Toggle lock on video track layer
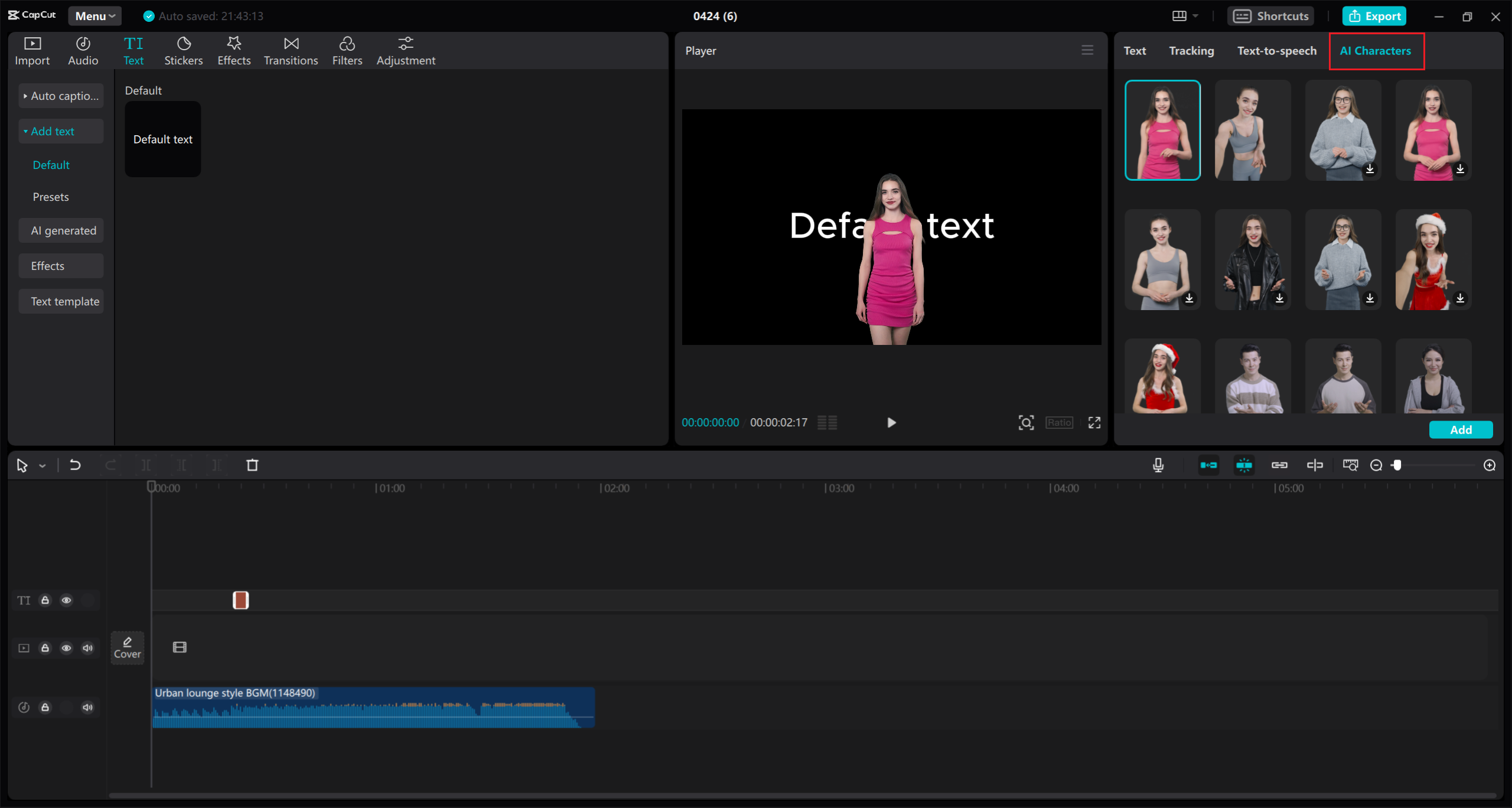This screenshot has height=808, width=1512. click(45, 648)
